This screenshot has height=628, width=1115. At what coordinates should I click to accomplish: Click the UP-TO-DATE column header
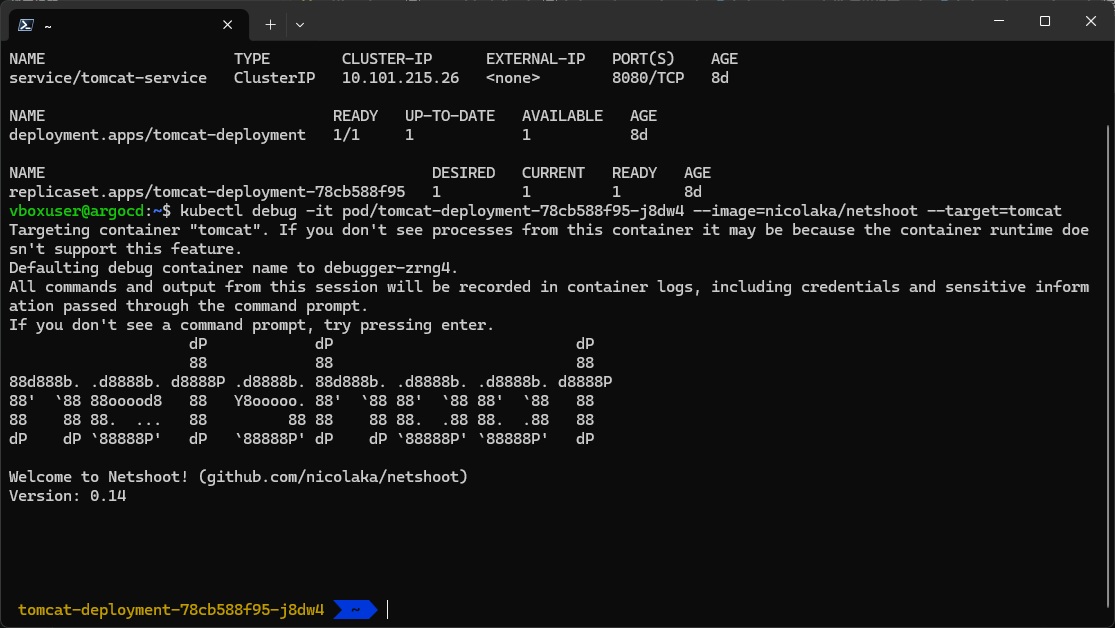coord(449,116)
